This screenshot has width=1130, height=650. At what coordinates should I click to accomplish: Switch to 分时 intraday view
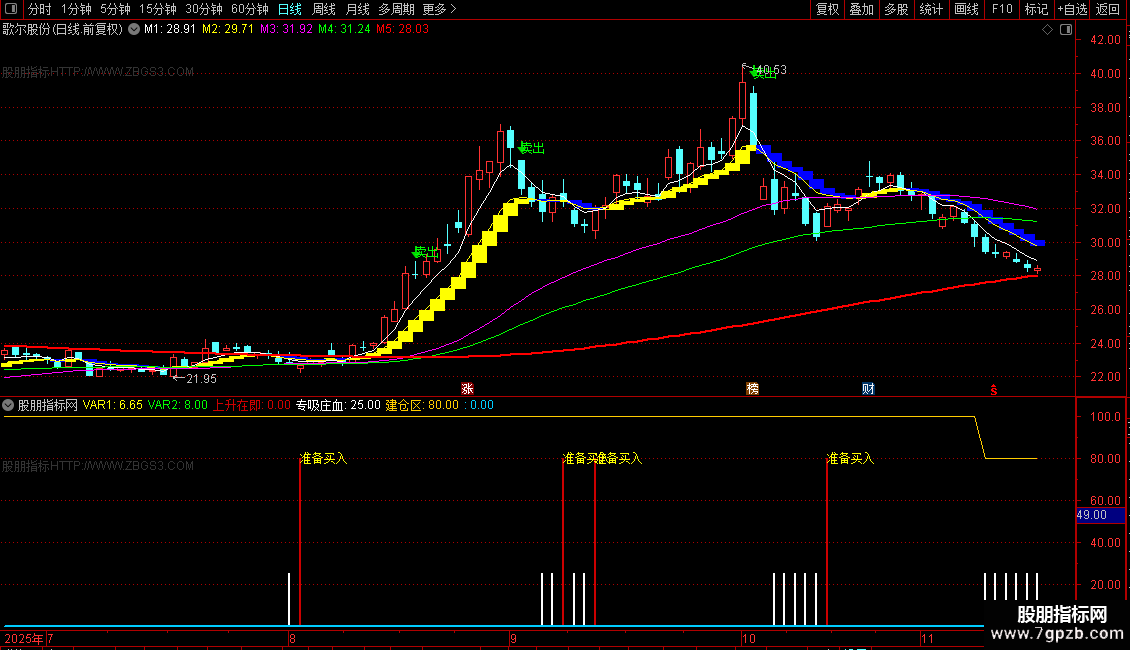click(40, 9)
